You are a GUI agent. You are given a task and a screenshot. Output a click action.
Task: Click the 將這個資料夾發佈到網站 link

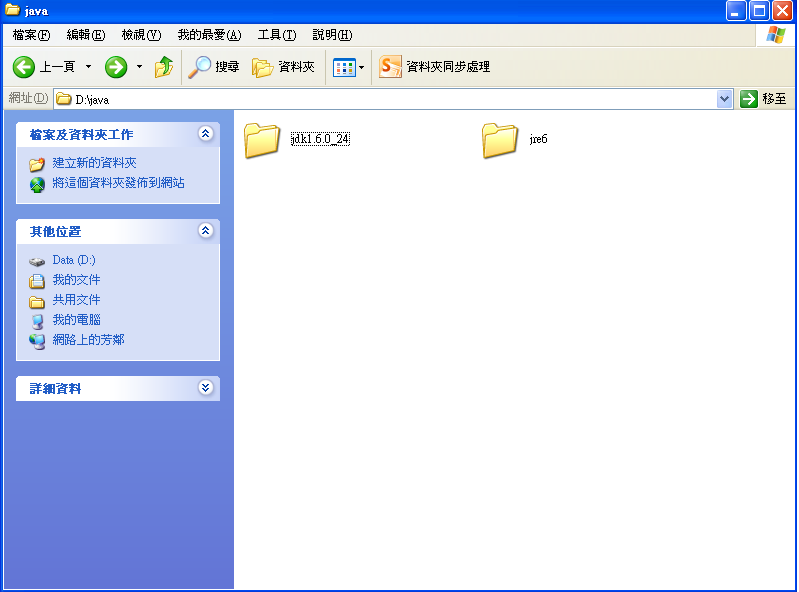[118, 183]
